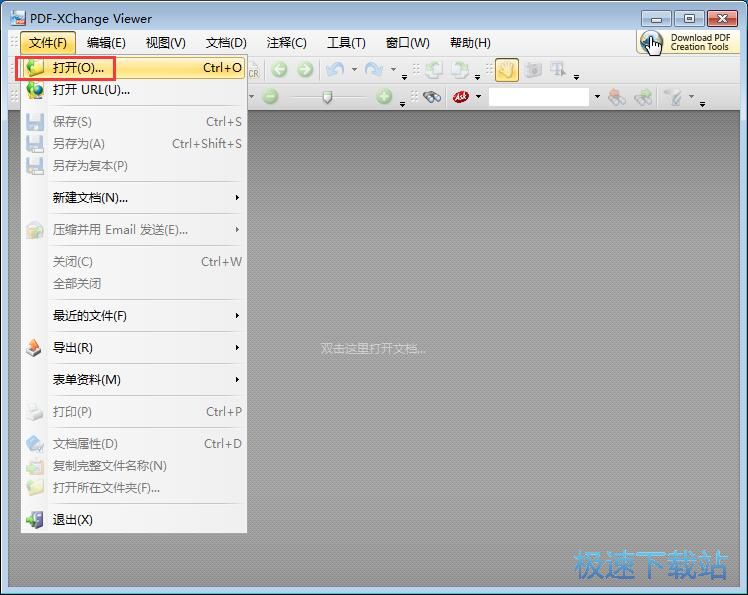
Task: Expand 表单资料(M) submenu
Action: (x=134, y=379)
